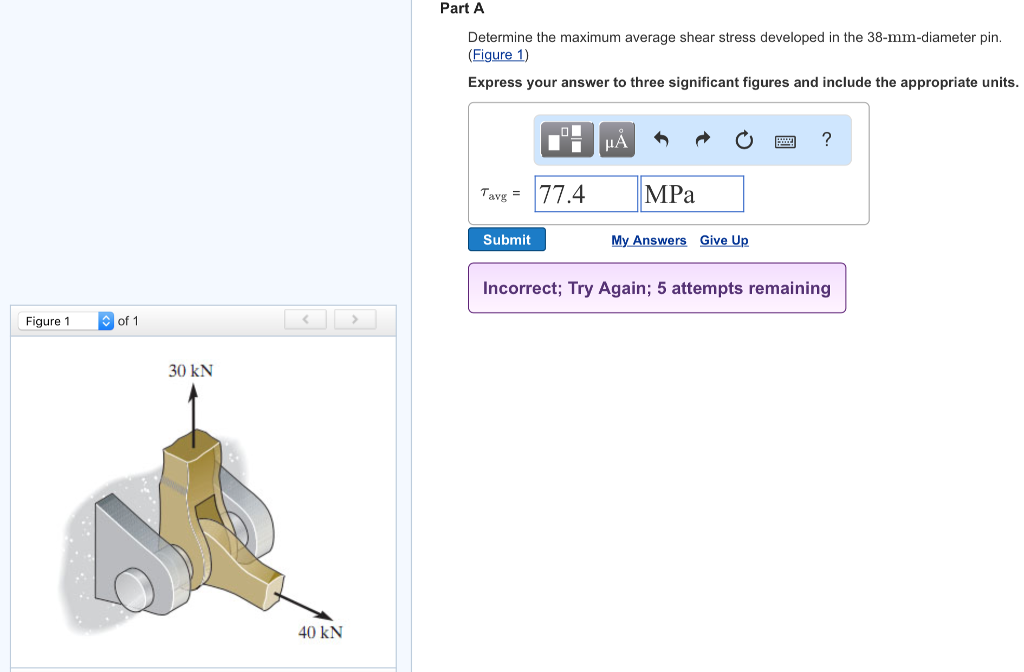1024x672 pixels.
Task: Click the value field containing 77.4
Action: 586,194
